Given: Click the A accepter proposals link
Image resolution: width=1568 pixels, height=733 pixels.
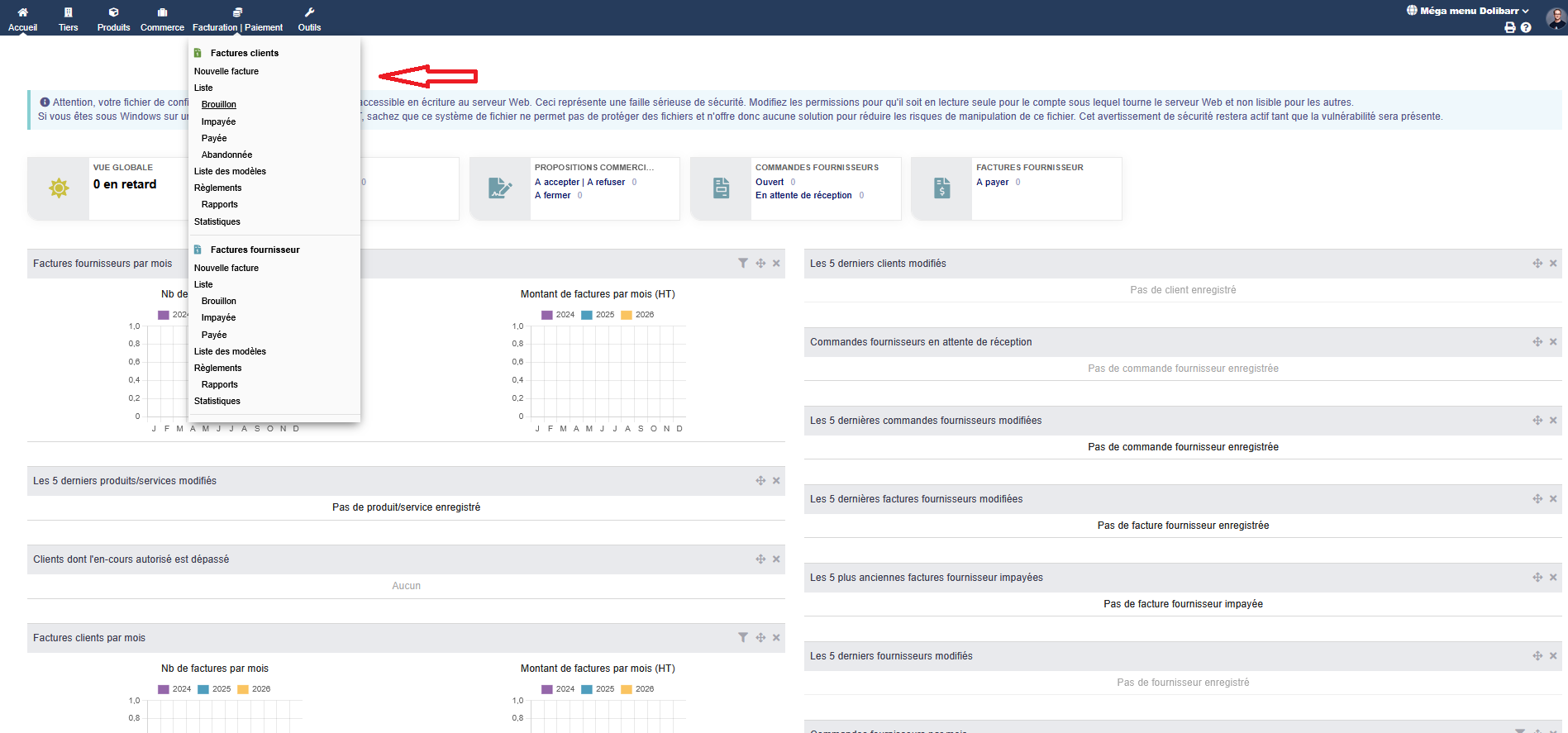Looking at the screenshot, I should click(x=557, y=182).
